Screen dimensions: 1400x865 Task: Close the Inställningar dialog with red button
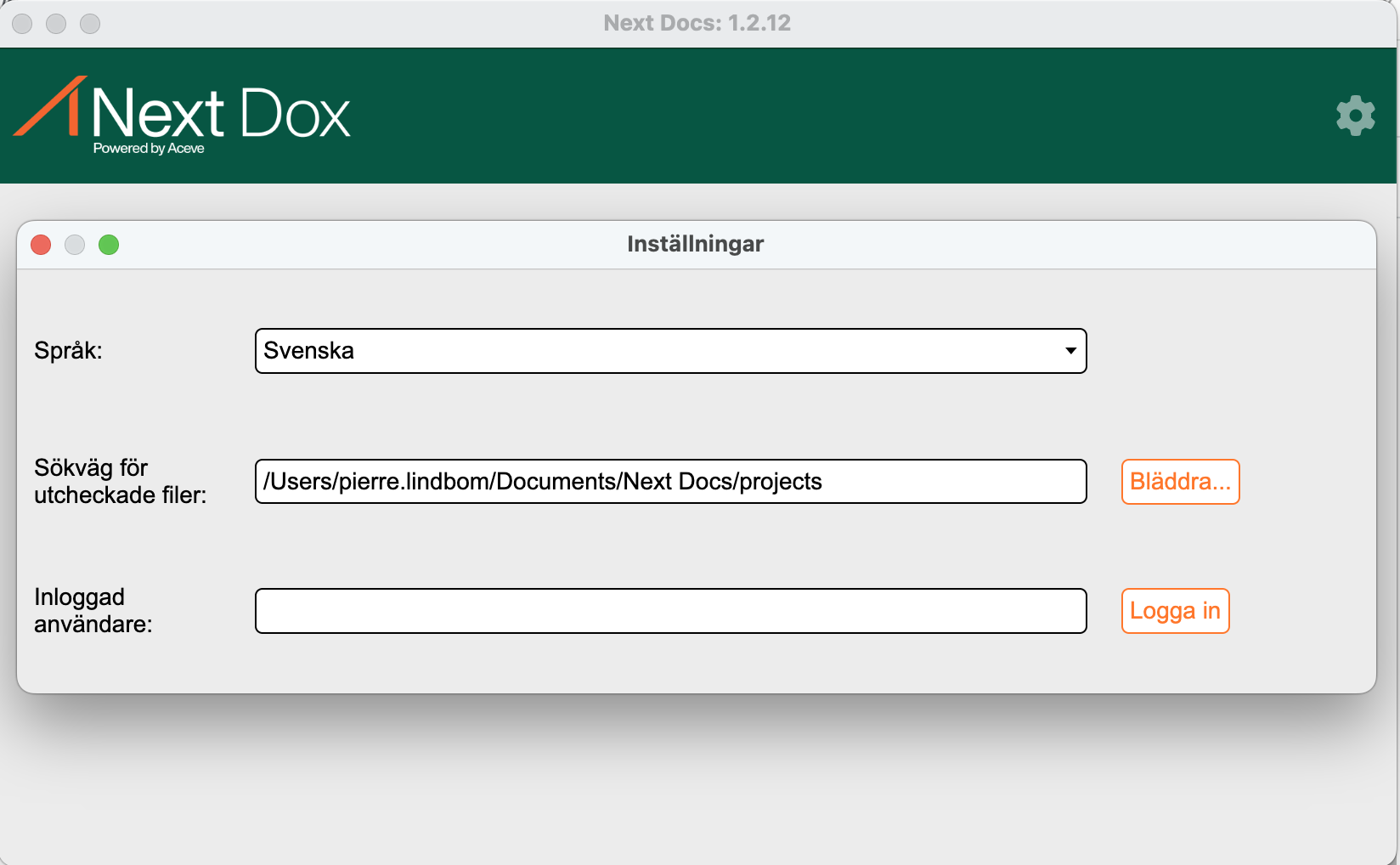(41, 245)
